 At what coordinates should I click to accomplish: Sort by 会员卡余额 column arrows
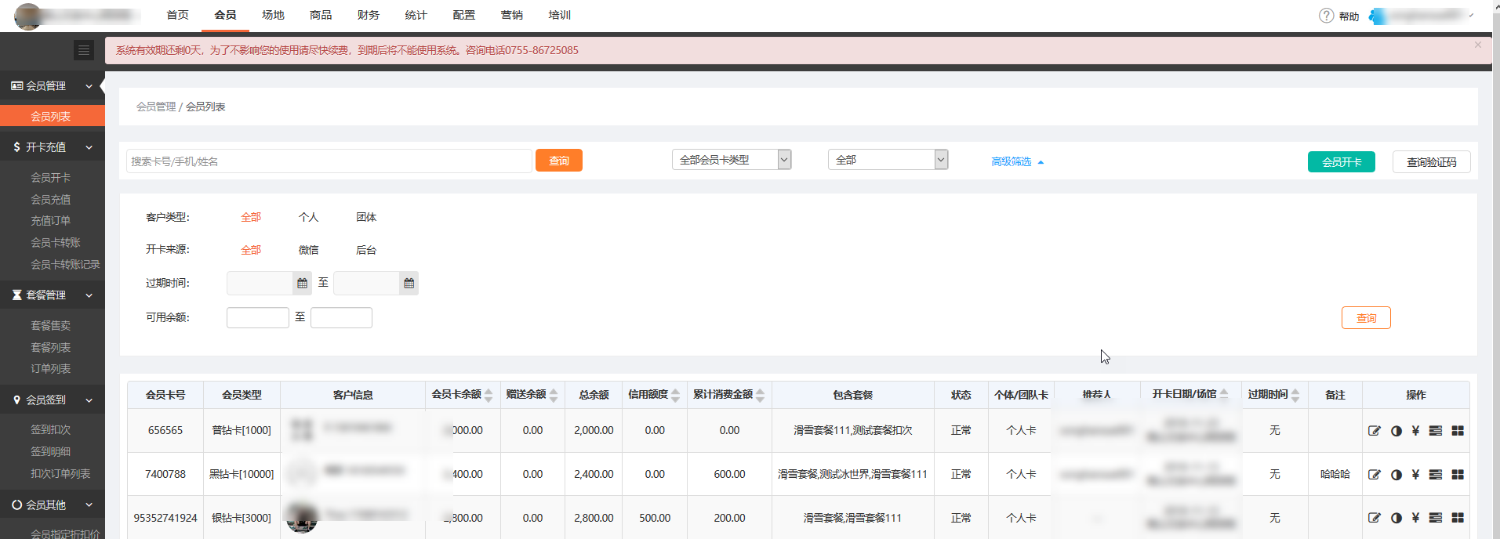pos(488,395)
